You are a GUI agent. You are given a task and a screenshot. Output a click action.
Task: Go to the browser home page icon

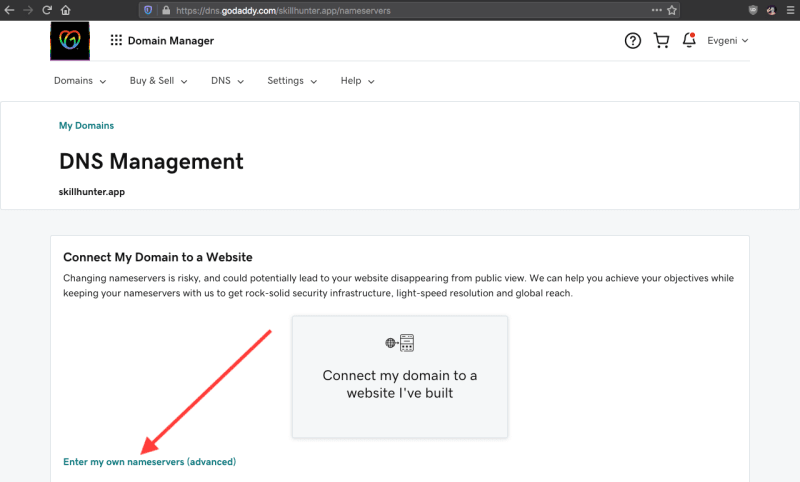point(65,10)
